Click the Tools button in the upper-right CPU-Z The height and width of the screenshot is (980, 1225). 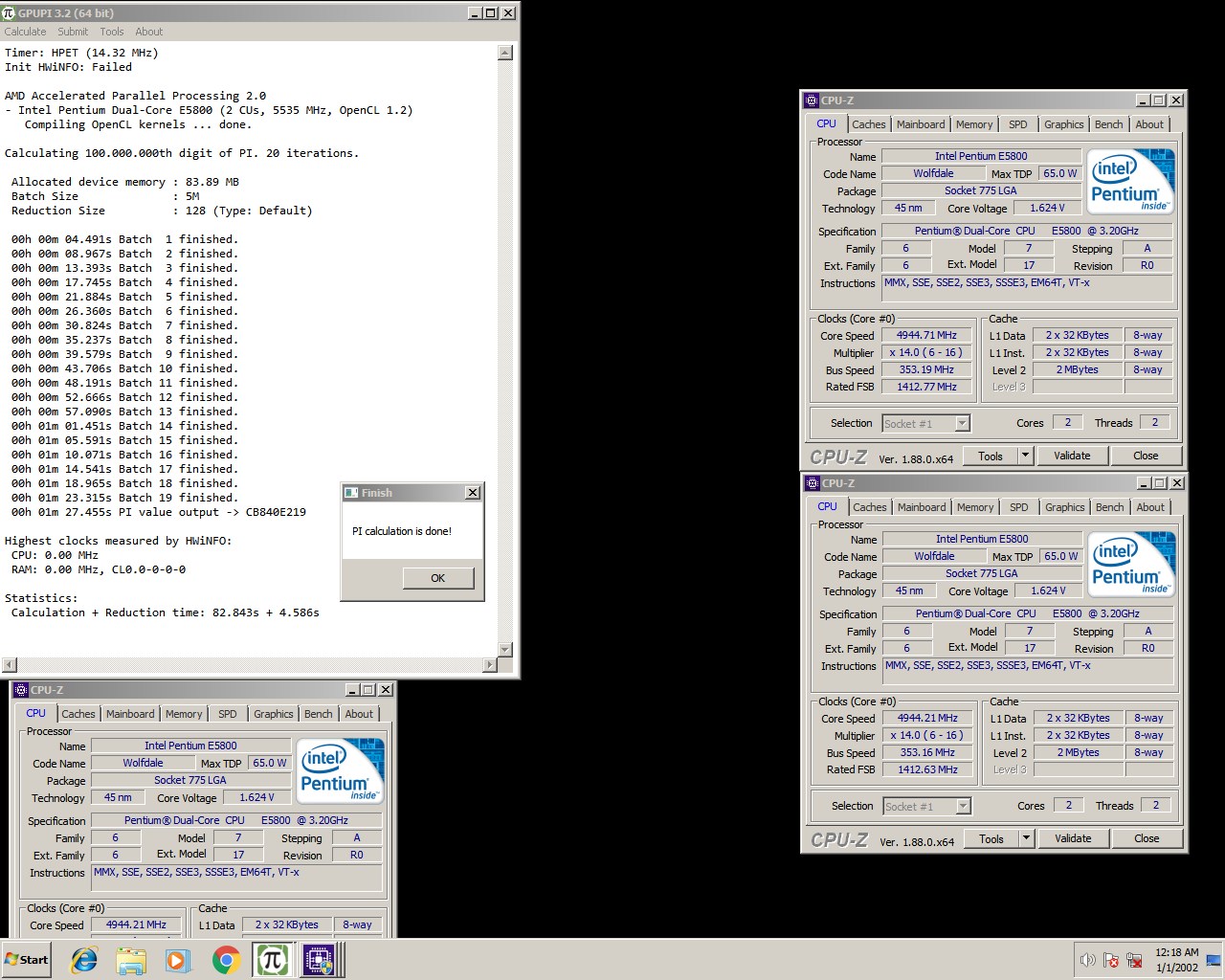point(991,456)
